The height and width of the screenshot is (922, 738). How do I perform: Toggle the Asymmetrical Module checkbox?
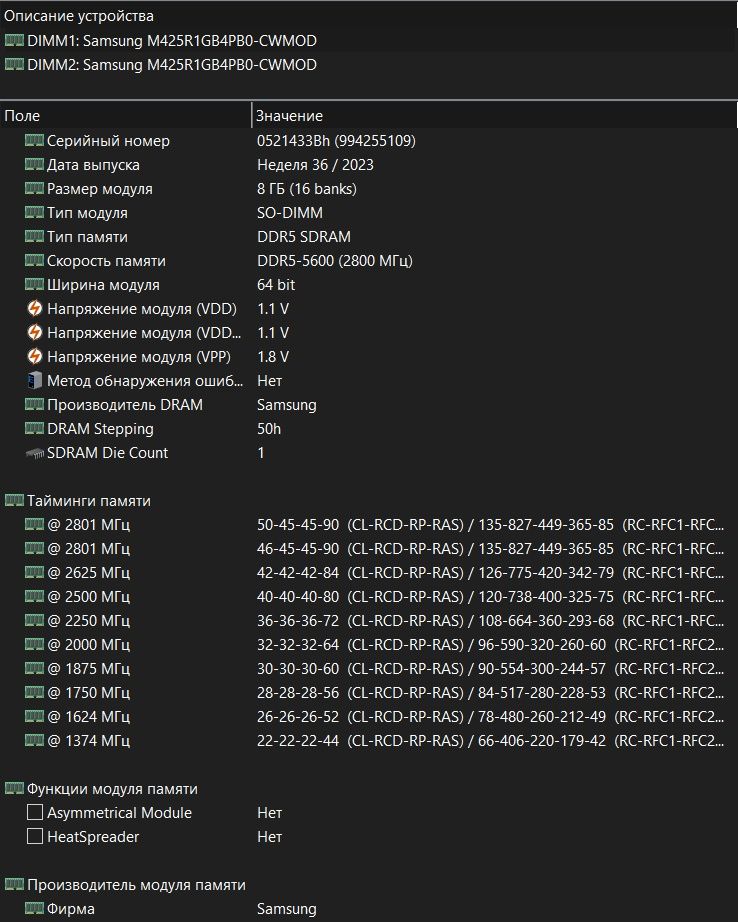[35, 813]
